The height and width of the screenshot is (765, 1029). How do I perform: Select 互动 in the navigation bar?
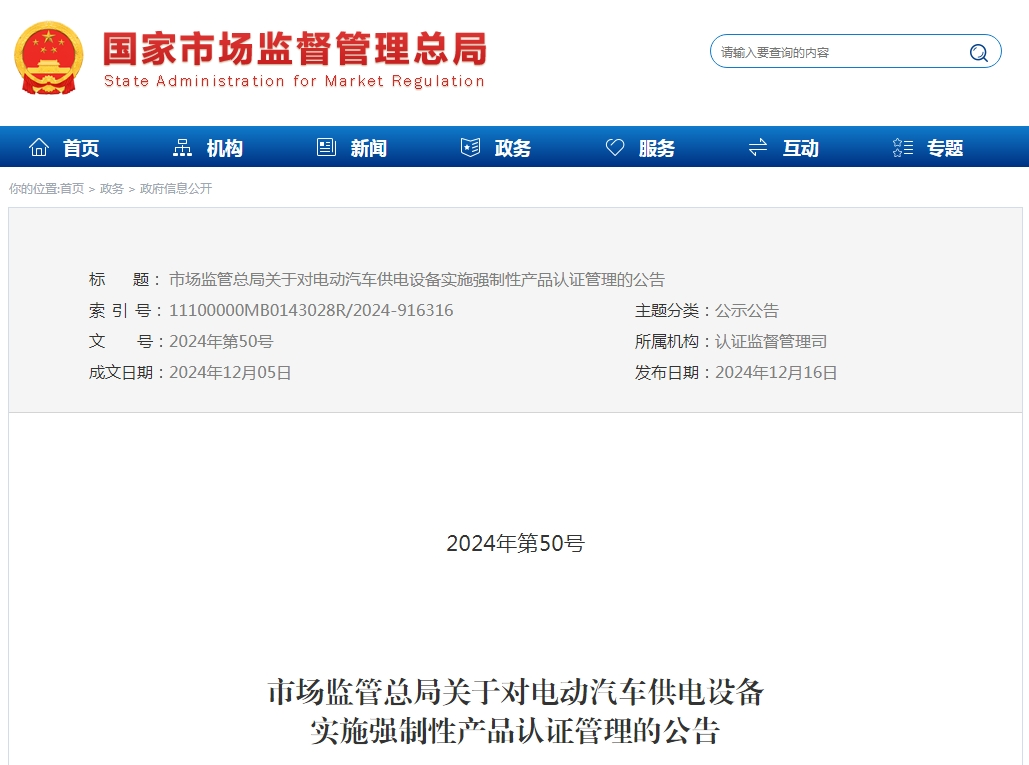click(x=801, y=148)
